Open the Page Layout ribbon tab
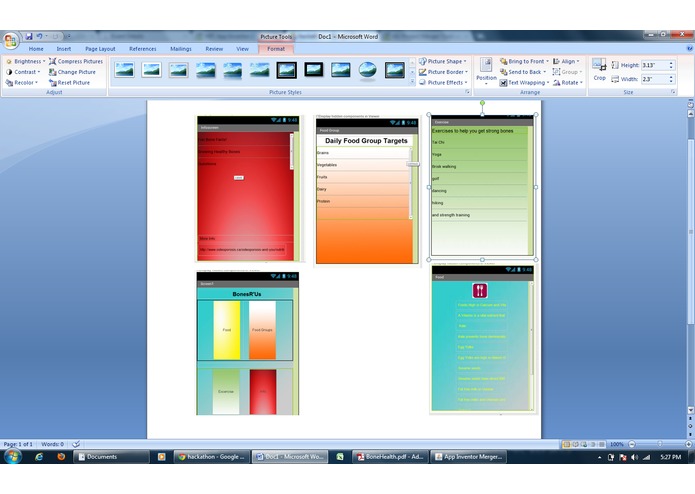 (100, 49)
